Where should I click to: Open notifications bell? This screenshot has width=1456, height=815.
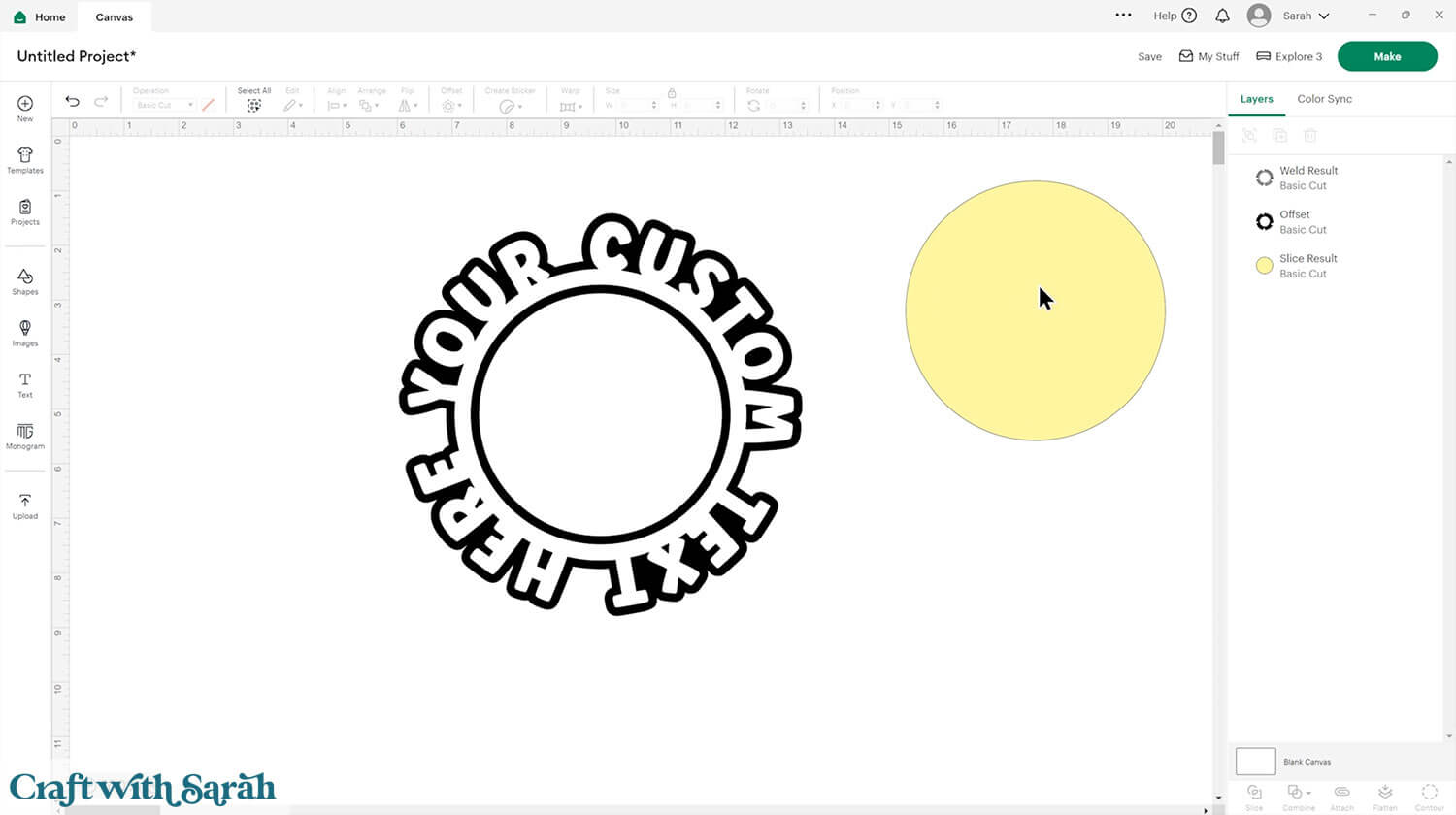click(1223, 16)
